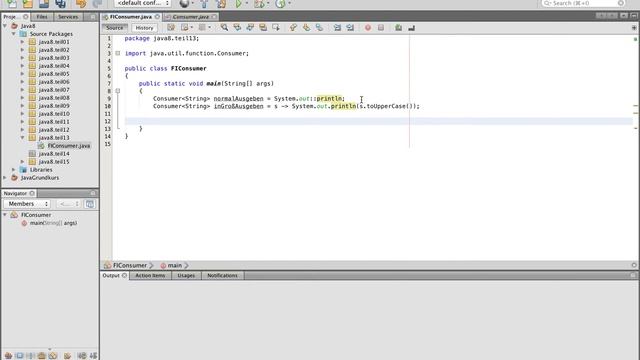This screenshot has height=360, width=640.
Task: Click Find Next Occurrence icon
Action: pos(250,28)
